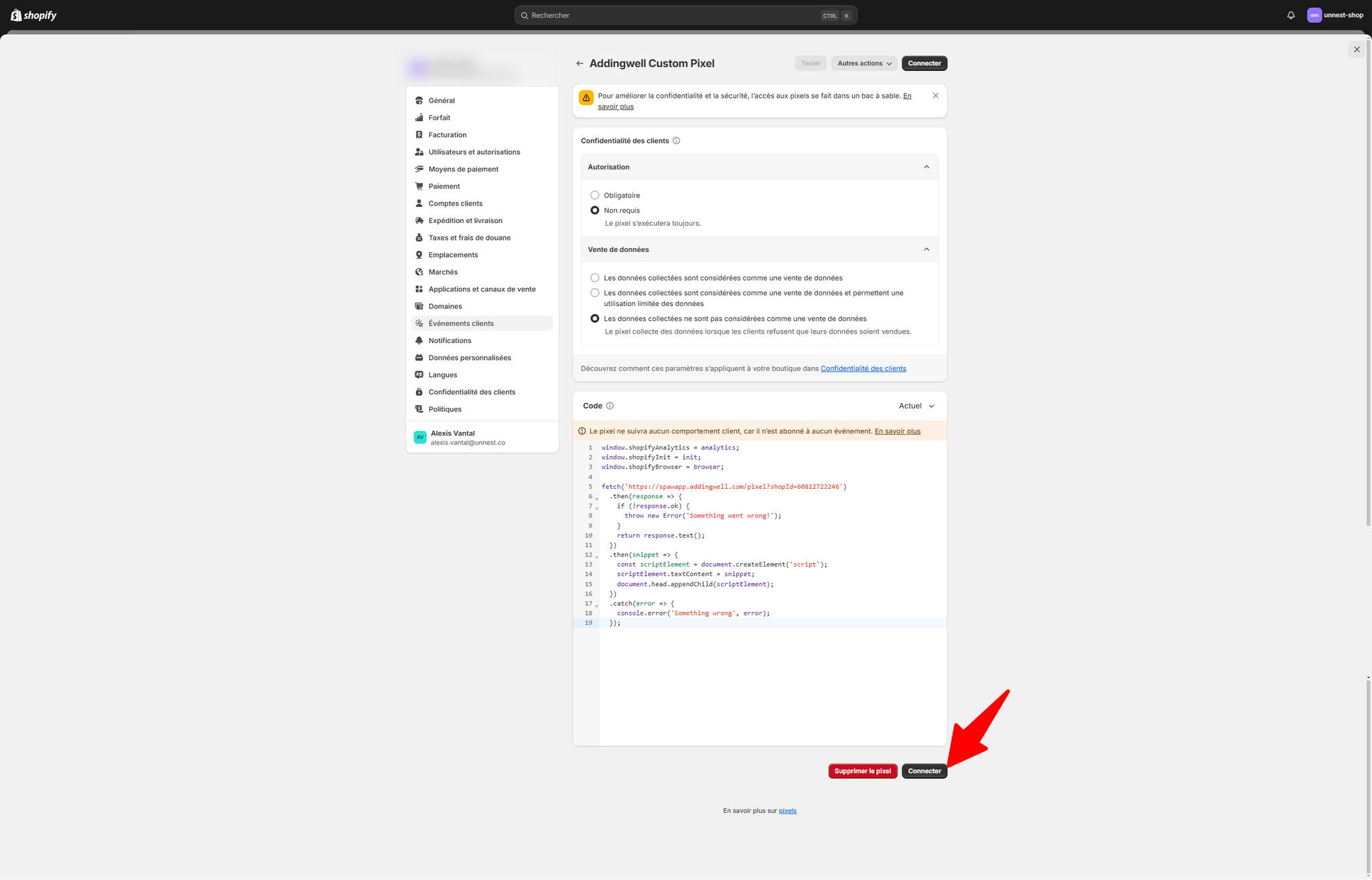The height and width of the screenshot is (880, 1372).
Task: Click the Politiques icon
Action: point(419,409)
